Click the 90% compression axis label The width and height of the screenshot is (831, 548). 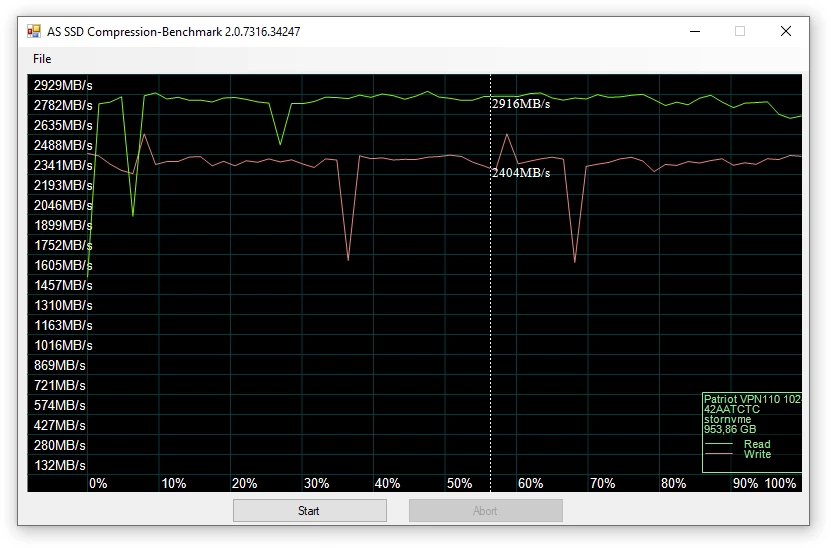click(x=745, y=483)
